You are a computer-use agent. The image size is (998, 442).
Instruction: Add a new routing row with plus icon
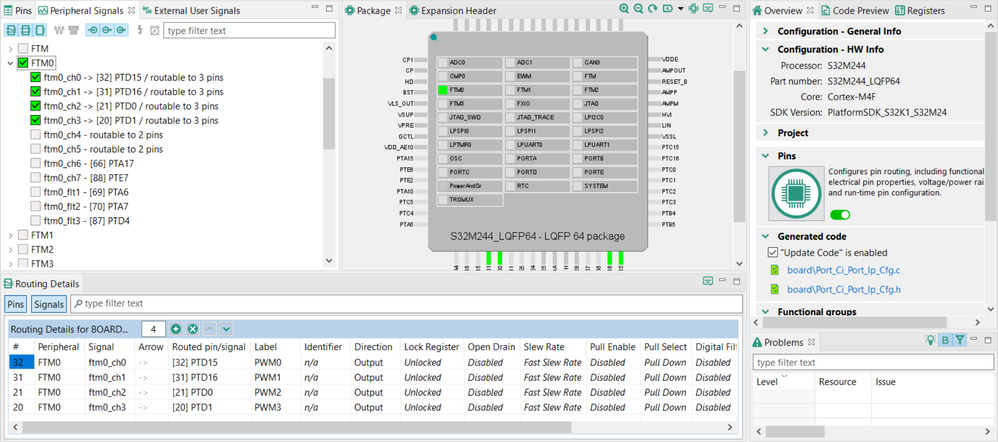(176, 329)
